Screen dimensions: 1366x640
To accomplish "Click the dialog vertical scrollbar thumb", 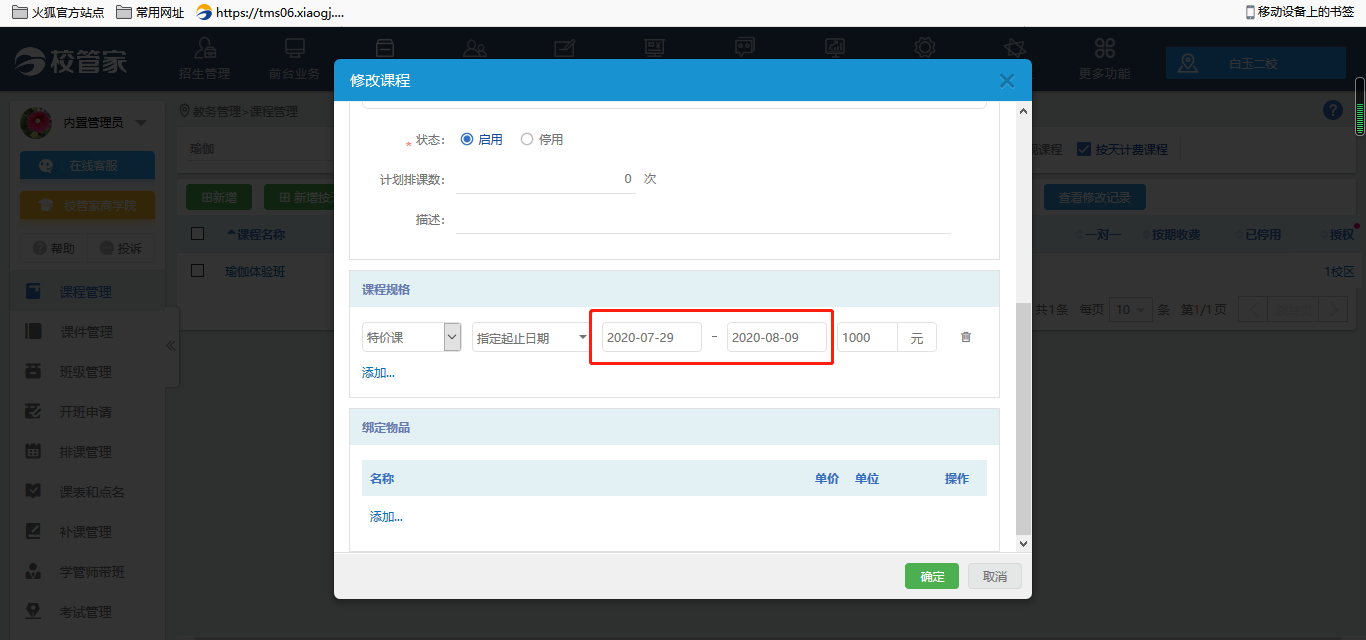I will click(1023, 418).
